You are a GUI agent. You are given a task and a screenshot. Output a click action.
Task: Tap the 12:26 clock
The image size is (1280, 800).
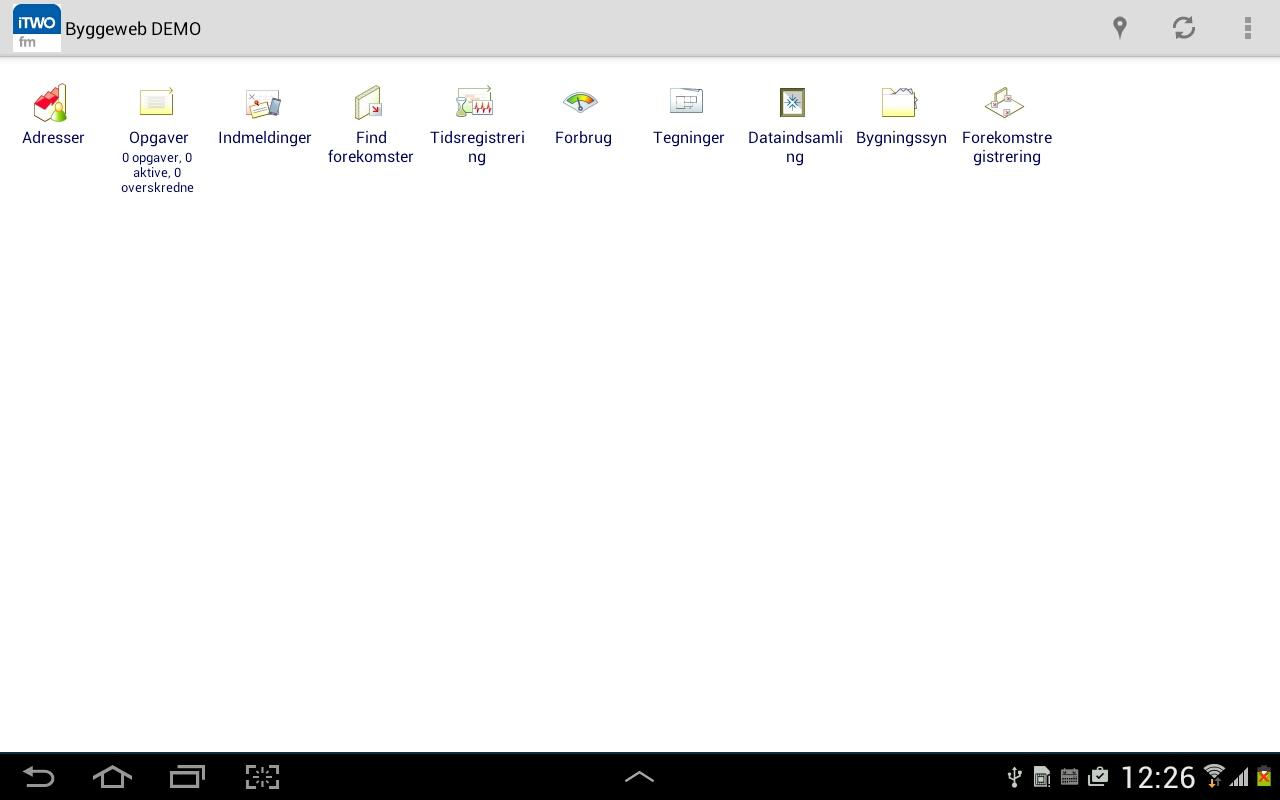(1158, 777)
